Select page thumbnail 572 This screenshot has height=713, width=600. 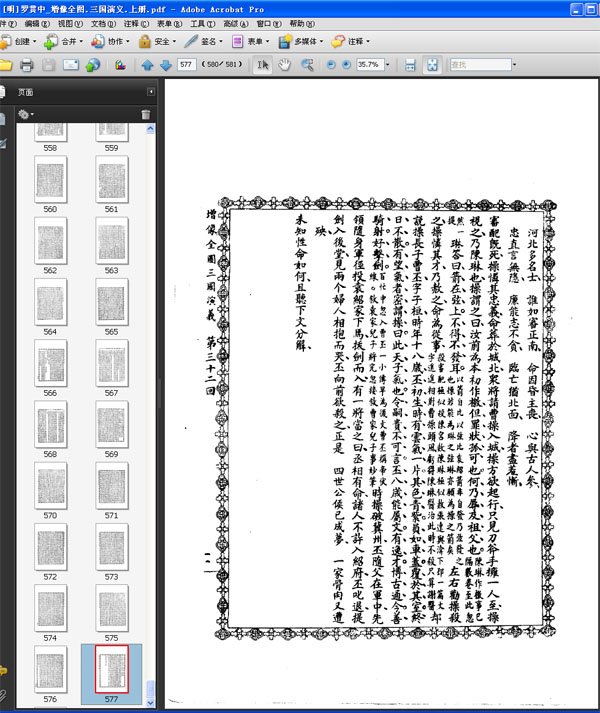(50, 547)
